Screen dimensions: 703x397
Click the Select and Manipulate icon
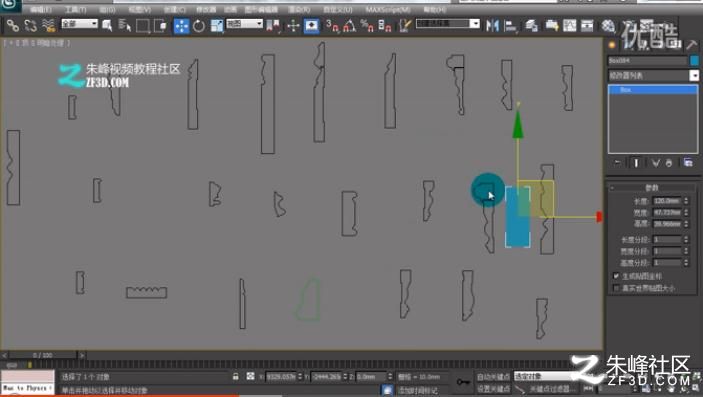point(293,26)
